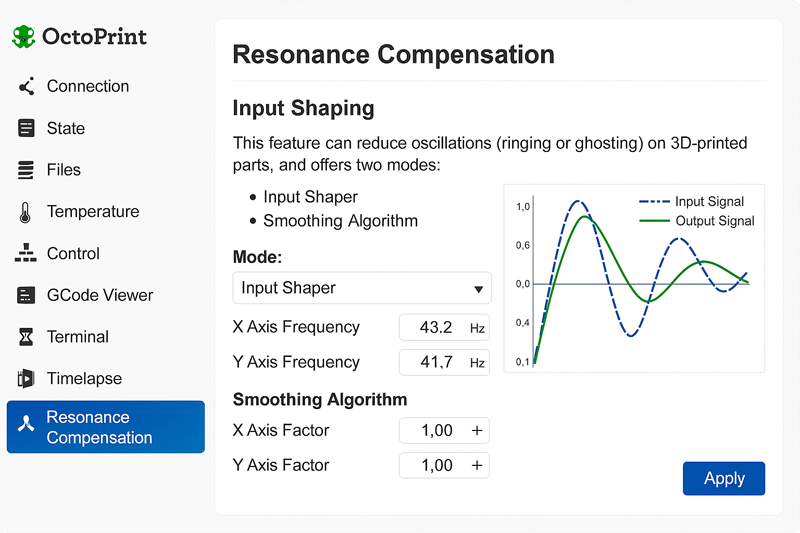Click the Hz unit beside X Axis Frequency
Screen dimensions: 800x533
tap(477, 328)
